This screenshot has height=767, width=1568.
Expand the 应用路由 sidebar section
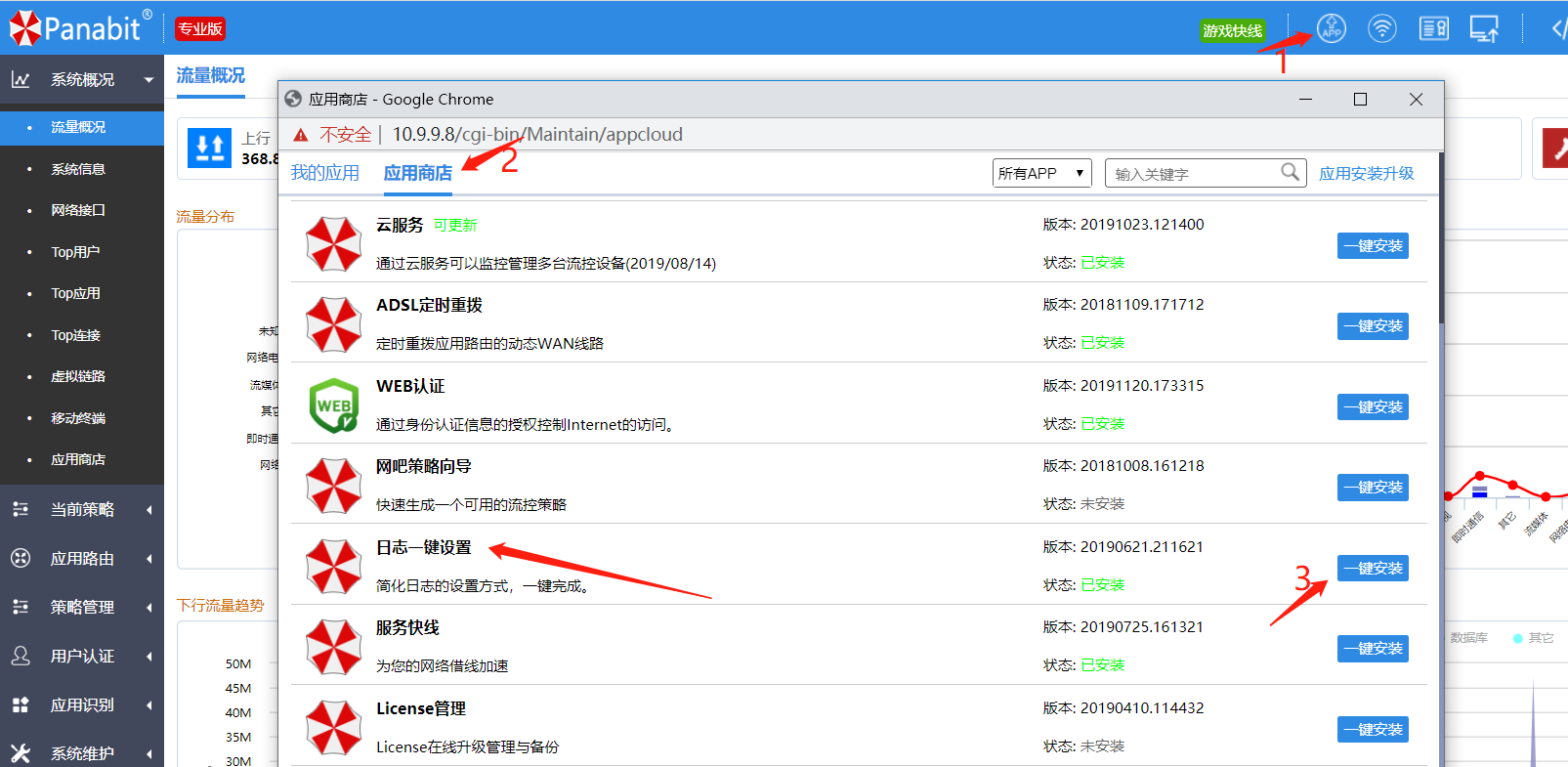pos(82,558)
